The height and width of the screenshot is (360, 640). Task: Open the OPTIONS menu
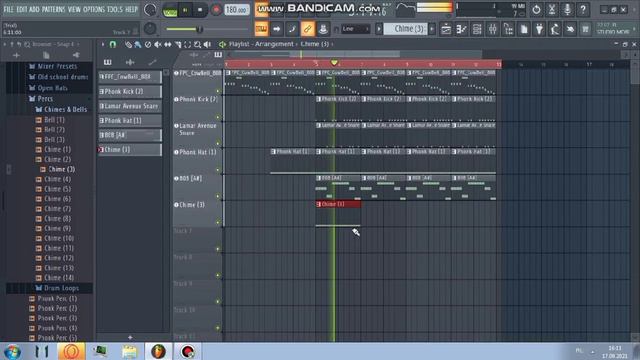94,9
